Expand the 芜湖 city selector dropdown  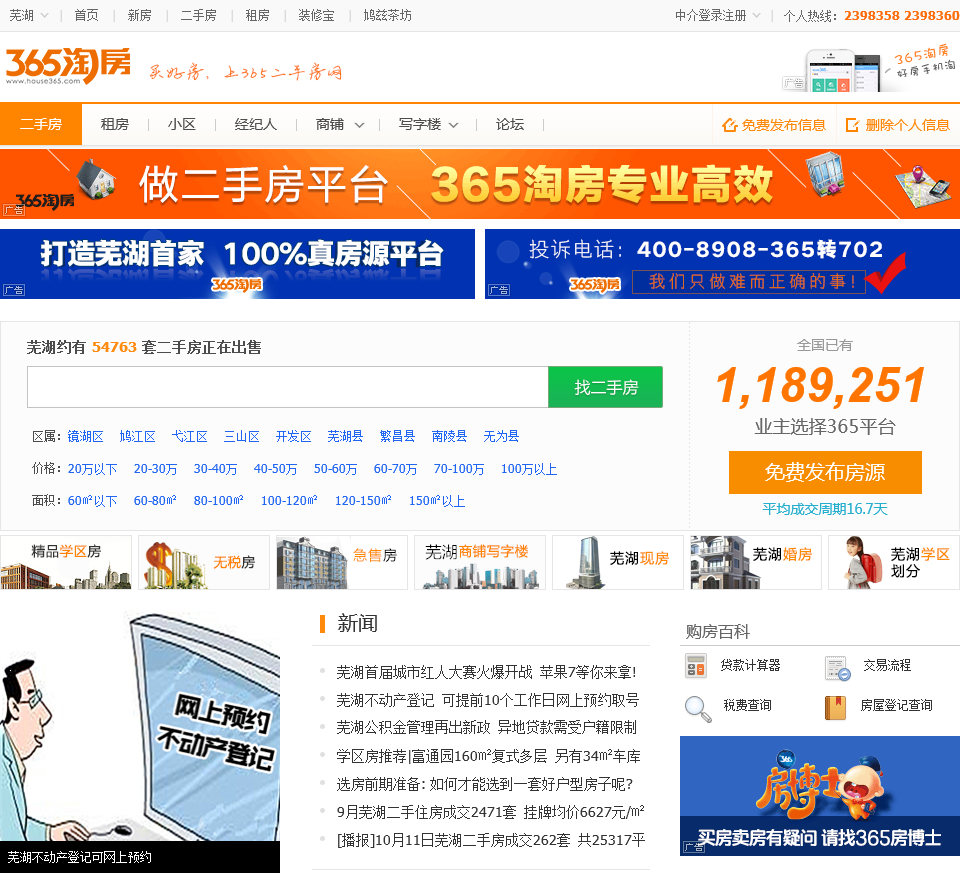click(x=28, y=15)
